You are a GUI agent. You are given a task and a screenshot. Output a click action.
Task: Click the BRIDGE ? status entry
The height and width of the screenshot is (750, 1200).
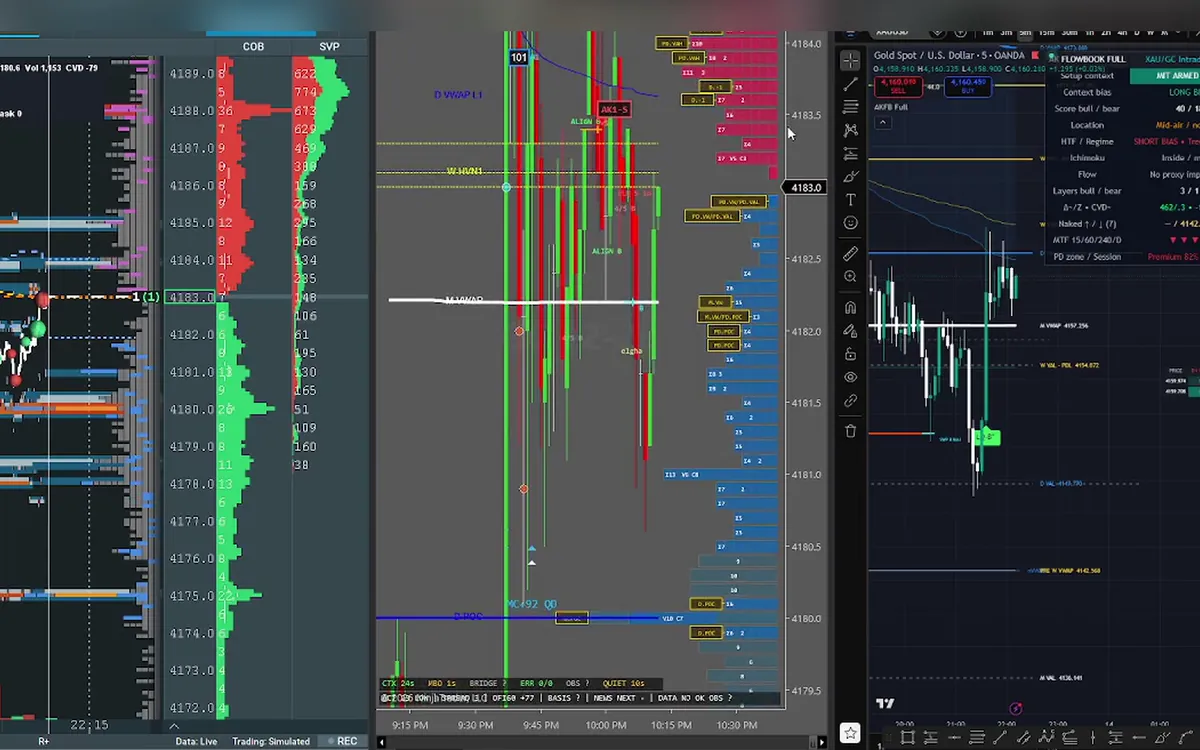tap(489, 683)
